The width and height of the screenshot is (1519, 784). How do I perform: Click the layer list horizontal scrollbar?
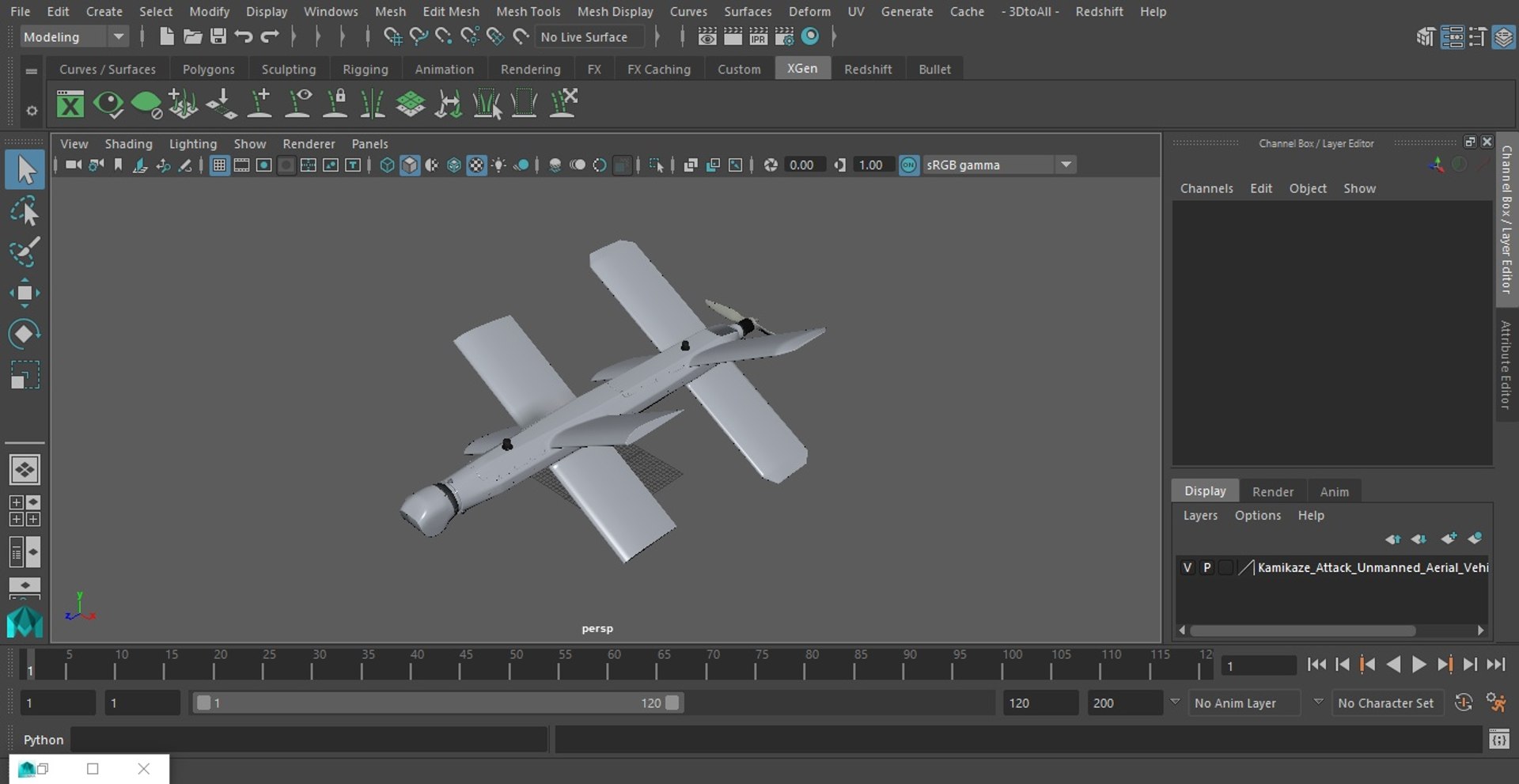[x=1302, y=631]
